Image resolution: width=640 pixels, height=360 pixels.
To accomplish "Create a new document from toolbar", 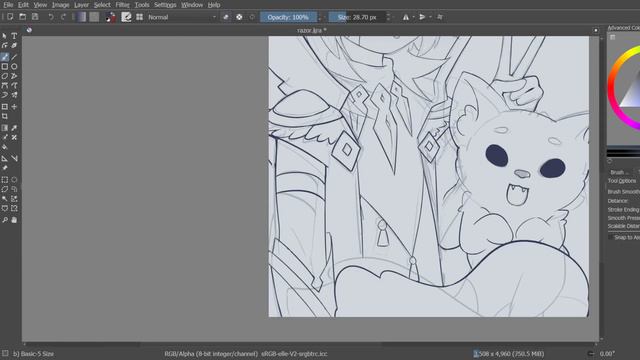I will pos(10,17).
